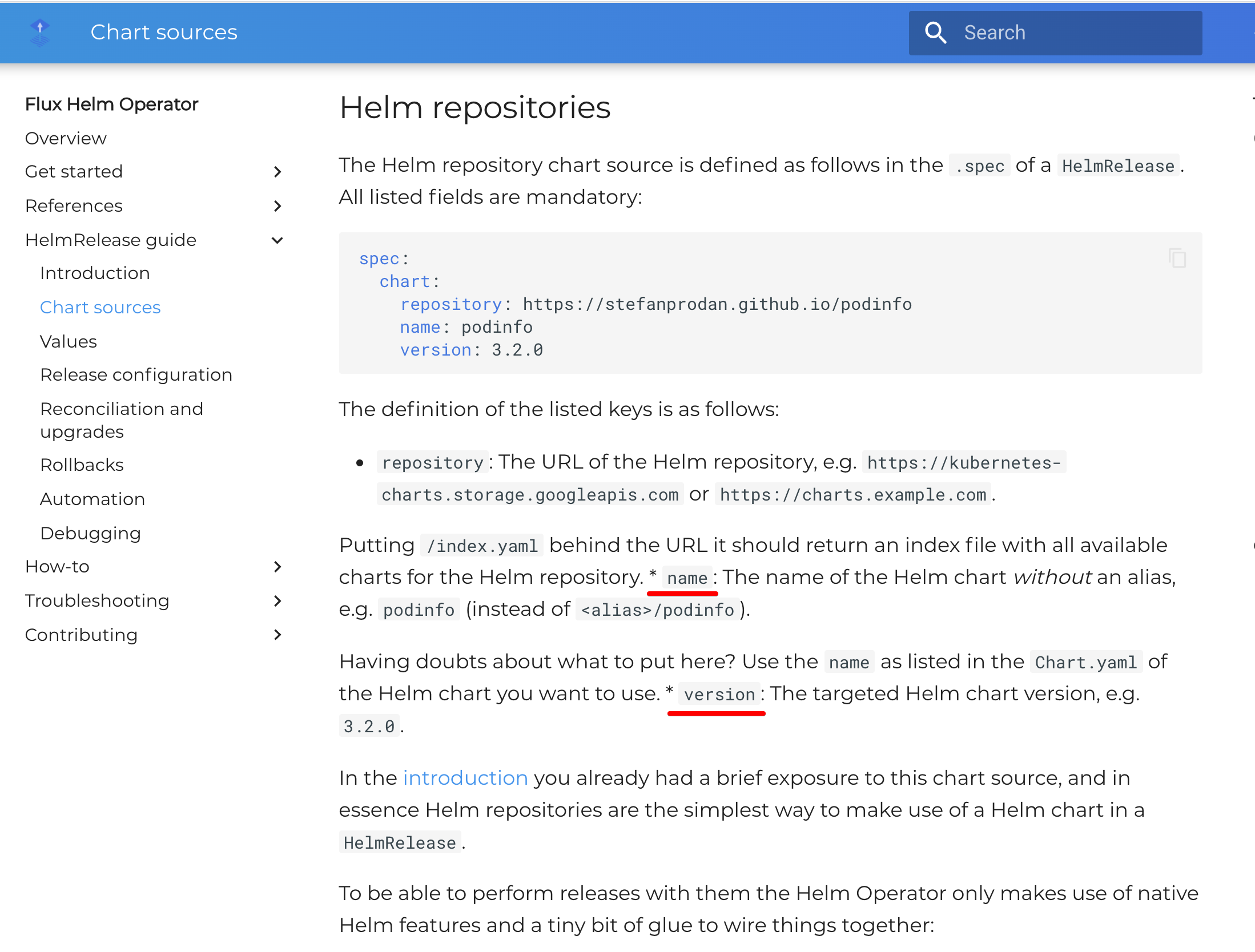The width and height of the screenshot is (1255, 952).
Task: Open the Automation sidebar page
Action: coord(92,499)
